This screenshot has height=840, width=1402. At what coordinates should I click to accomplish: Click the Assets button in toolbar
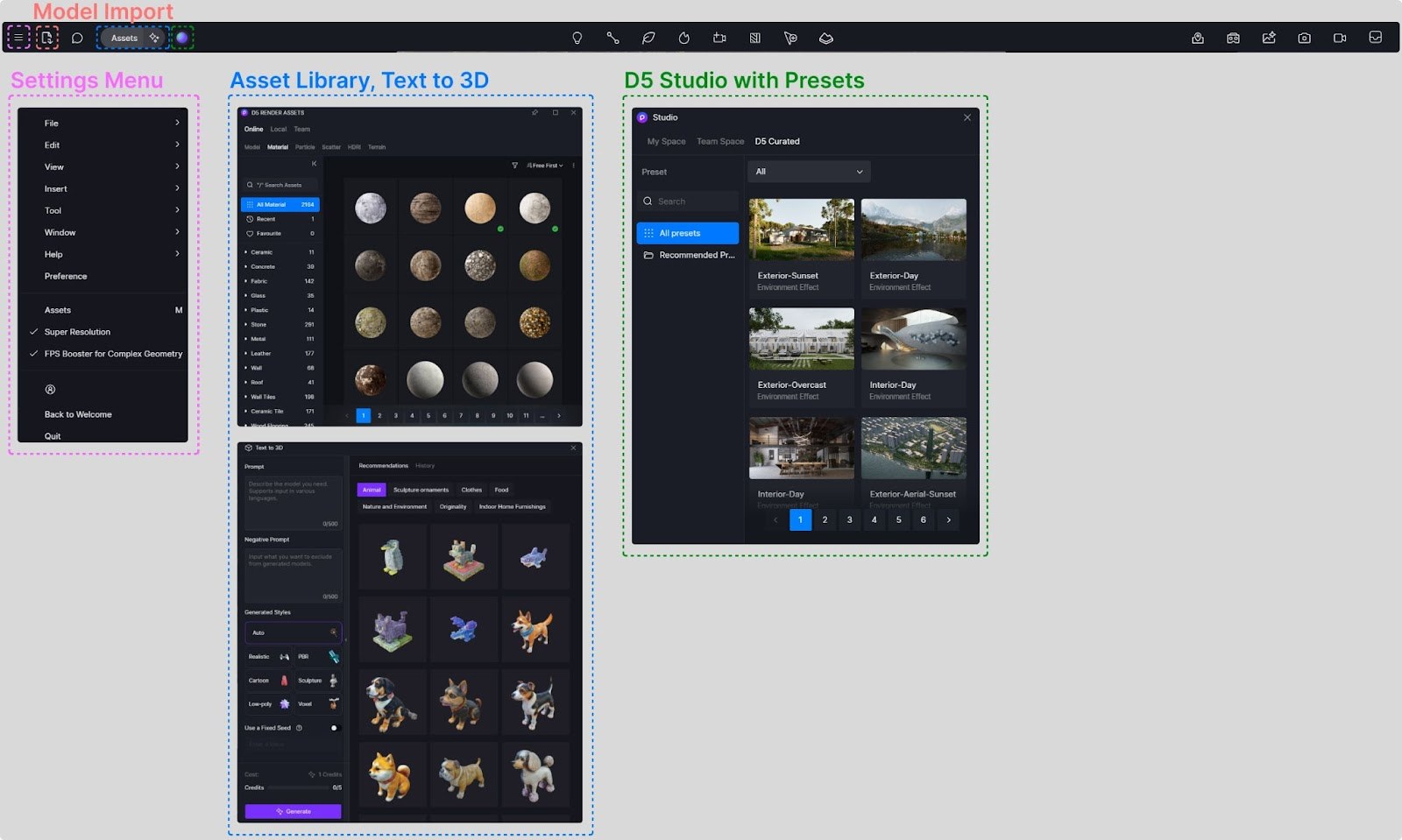(x=124, y=38)
